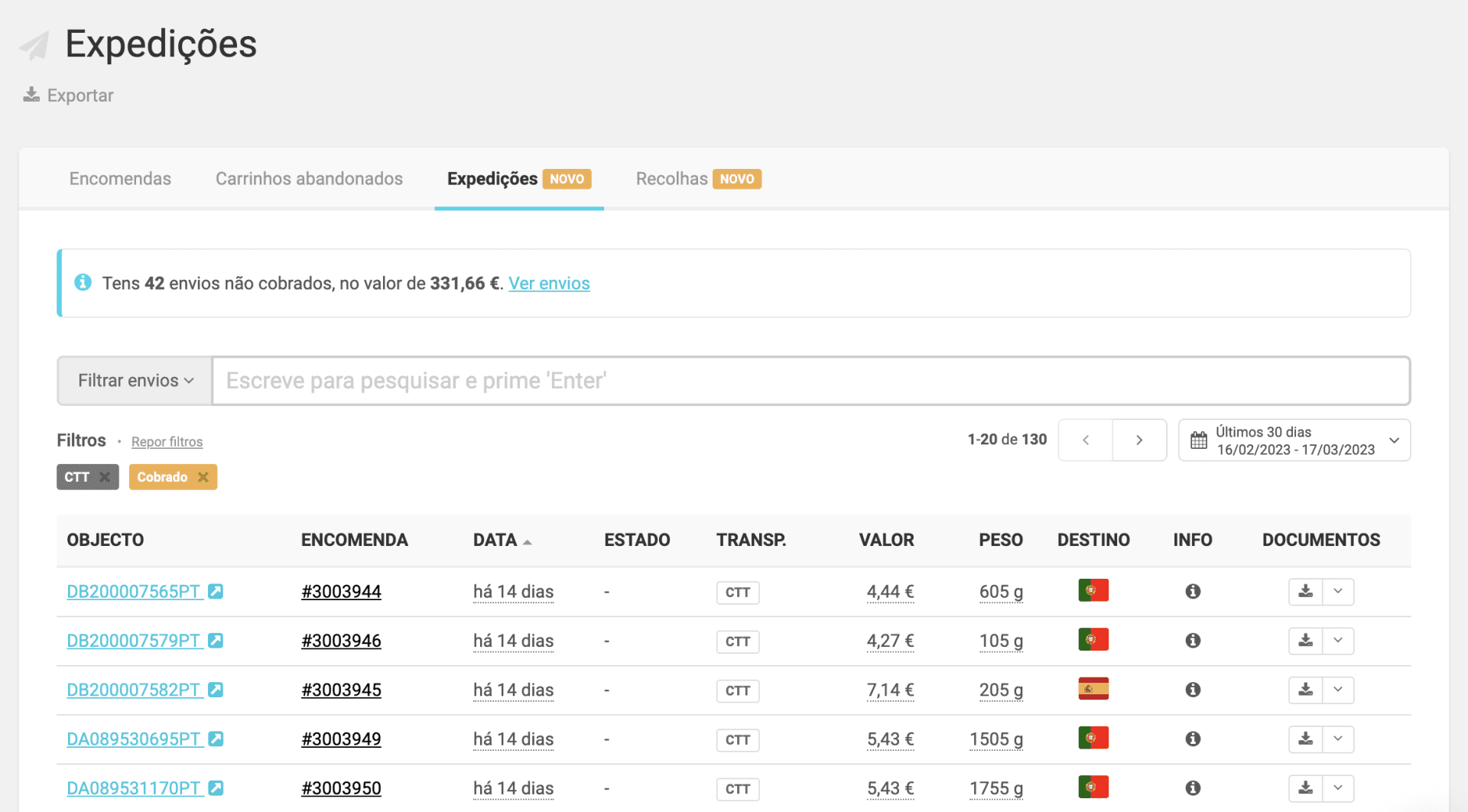Remove the CTT filter tag
This screenshot has width=1468, height=812.
pos(105,477)
